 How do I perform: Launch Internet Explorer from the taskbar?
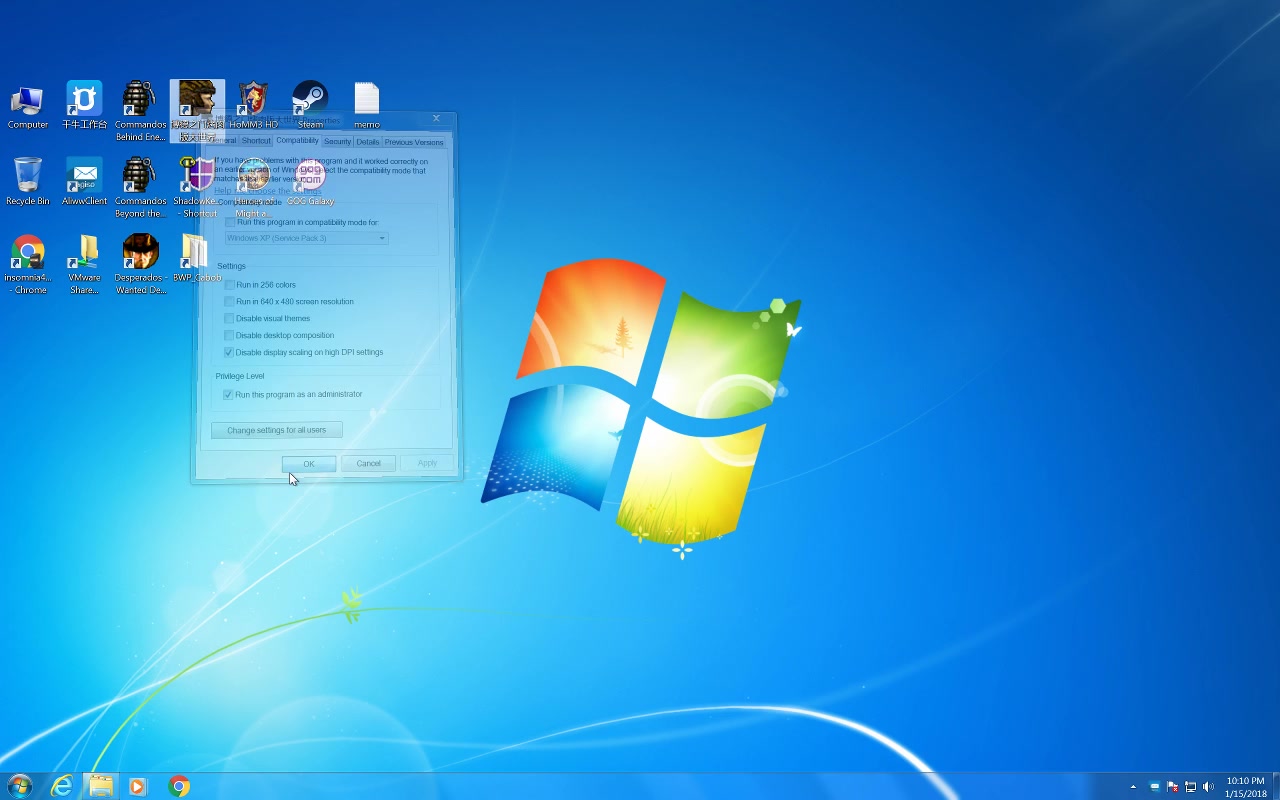(x=62, y=786)
